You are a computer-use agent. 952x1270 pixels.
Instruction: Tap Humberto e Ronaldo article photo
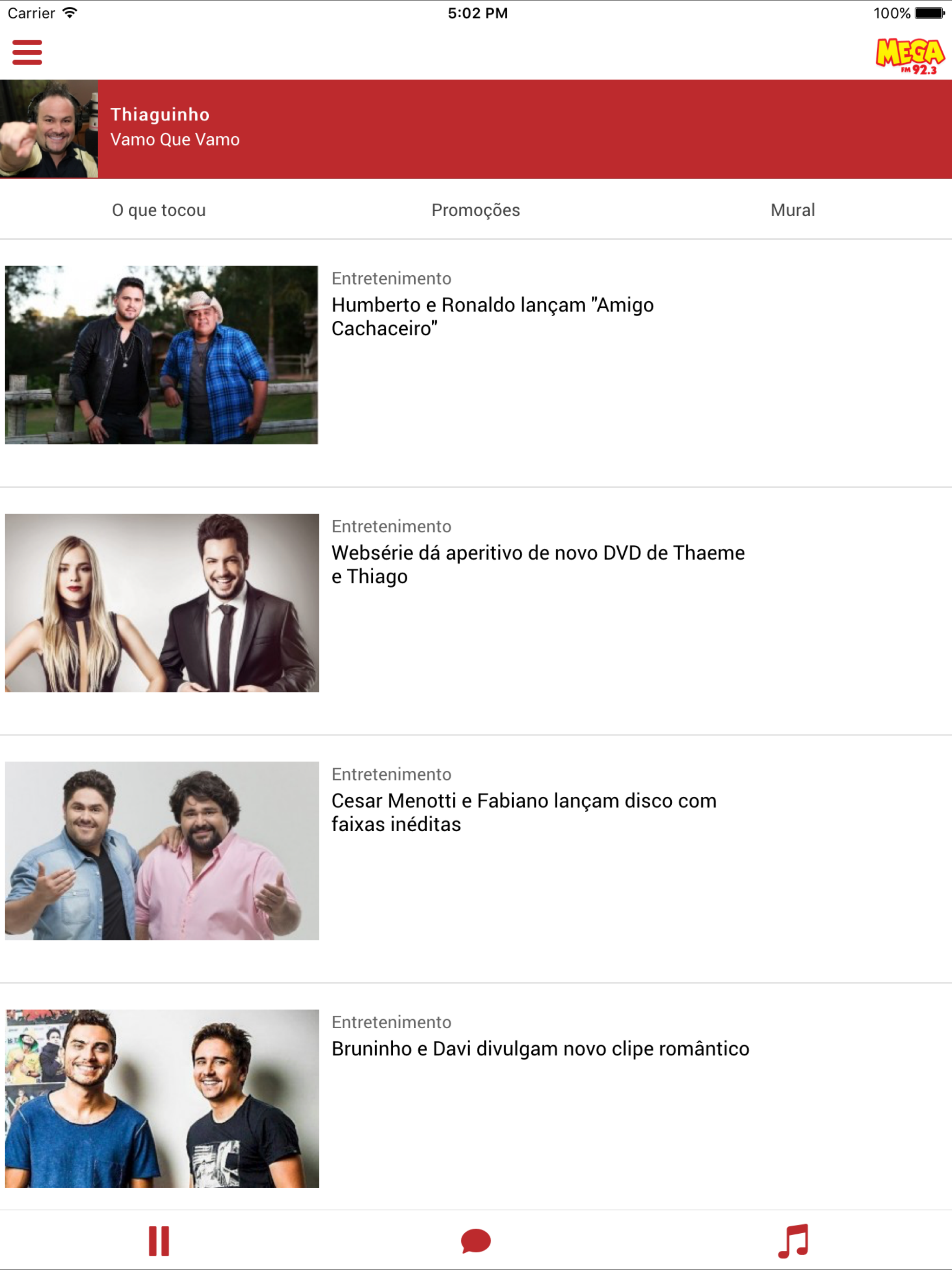161,354
